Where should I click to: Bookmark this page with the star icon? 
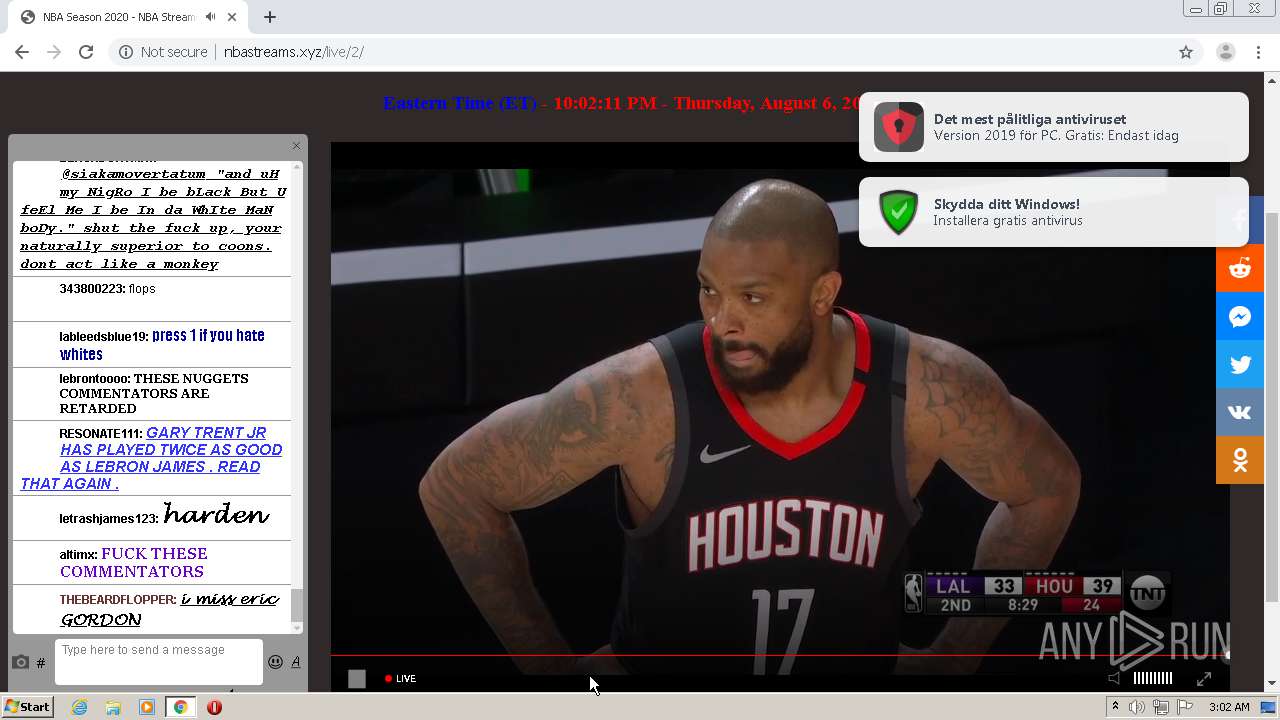click(x=1186, y=52)
